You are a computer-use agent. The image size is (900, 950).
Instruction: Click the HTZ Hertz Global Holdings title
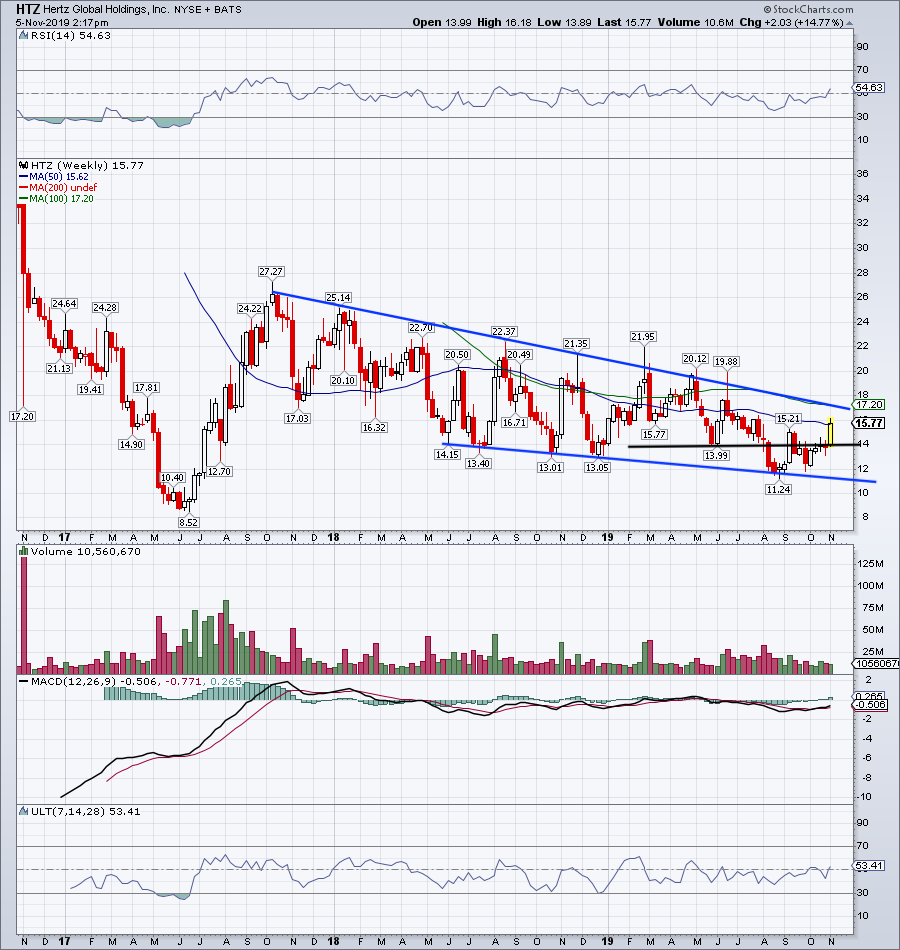point(93,9)
